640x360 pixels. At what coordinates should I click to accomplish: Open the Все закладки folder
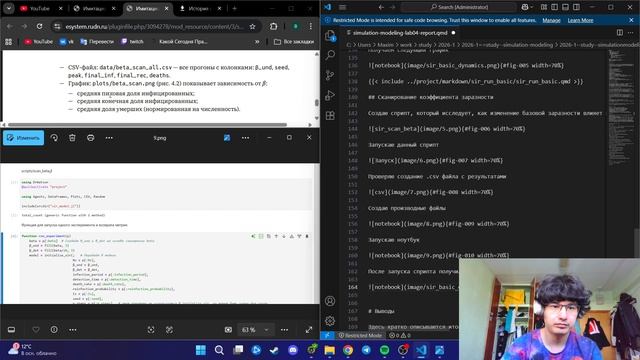pyautogui.click(x=294, y=42)
